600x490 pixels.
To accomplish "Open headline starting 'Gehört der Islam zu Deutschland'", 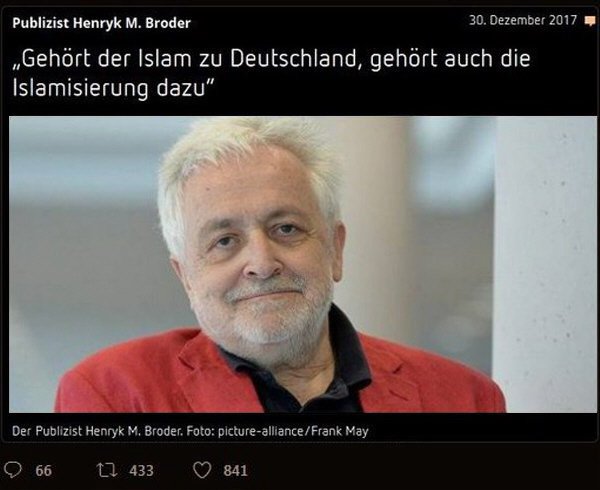I will [x=271, y=73].
